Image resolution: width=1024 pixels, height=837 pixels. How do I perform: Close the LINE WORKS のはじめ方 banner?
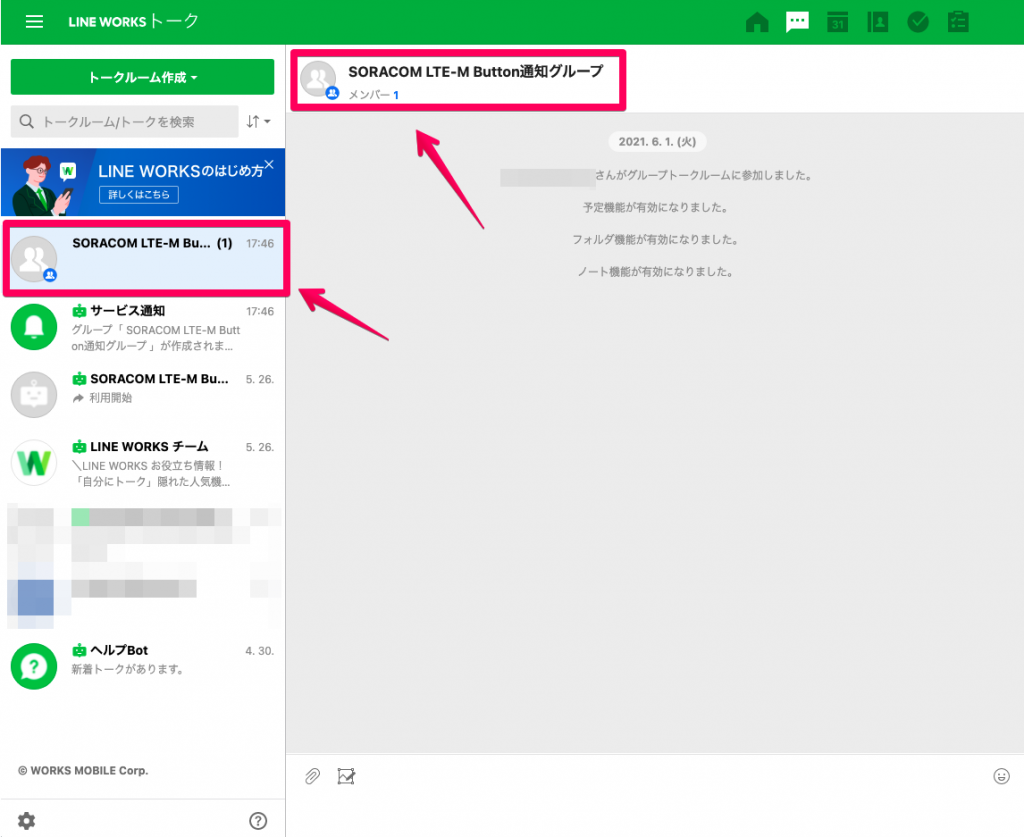[269, 165]
